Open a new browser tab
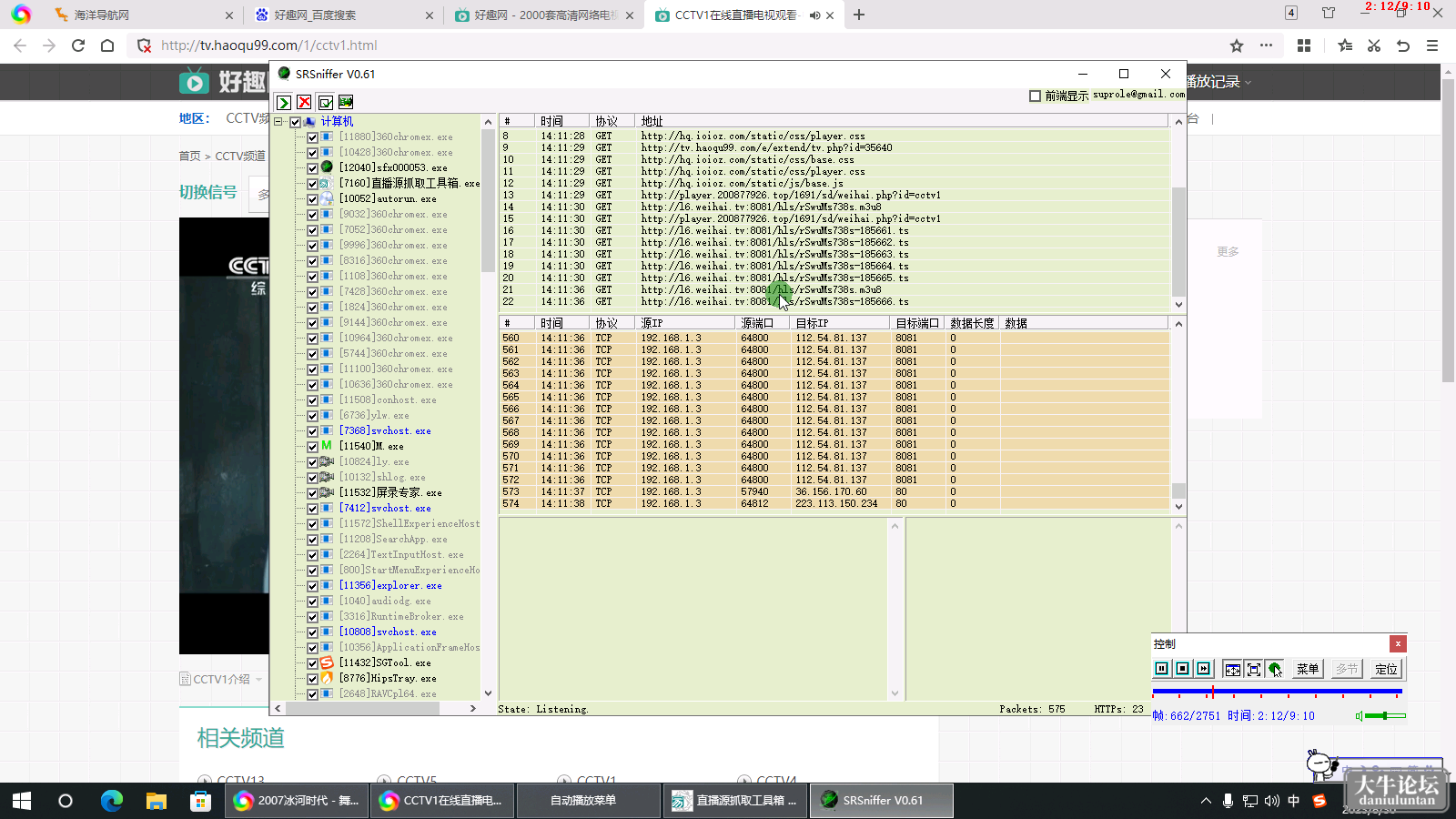 pyautogui.click(x=858, y=15)
